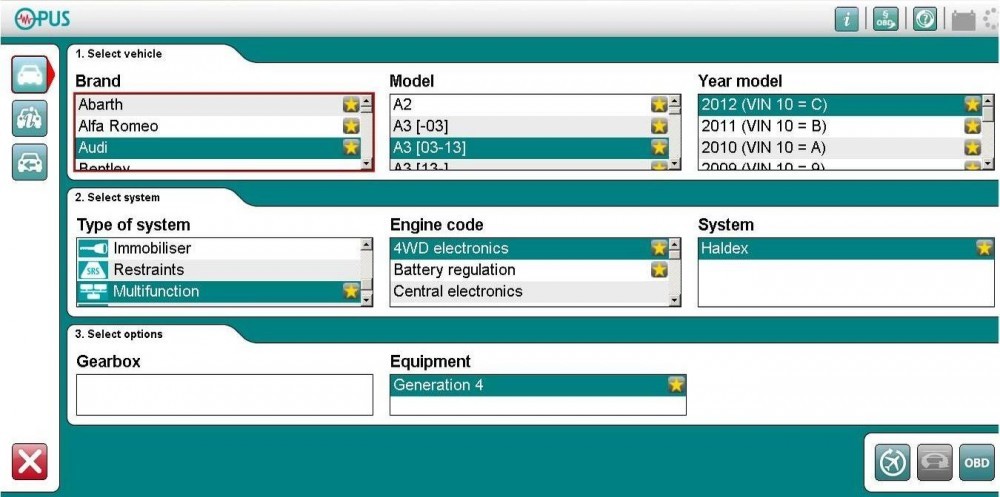
Task: Open the OBD paragraph icon in header
Action: [x=886, y=20]
